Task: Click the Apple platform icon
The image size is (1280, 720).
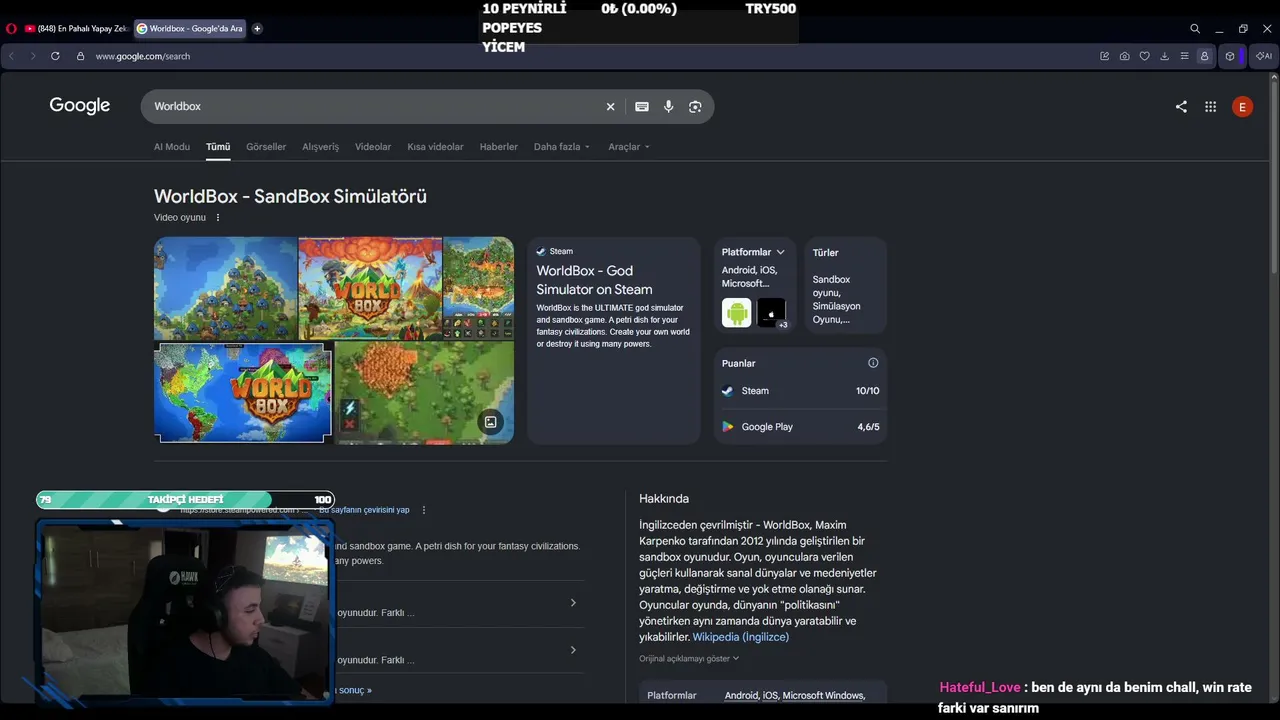Action: (771, 313)
